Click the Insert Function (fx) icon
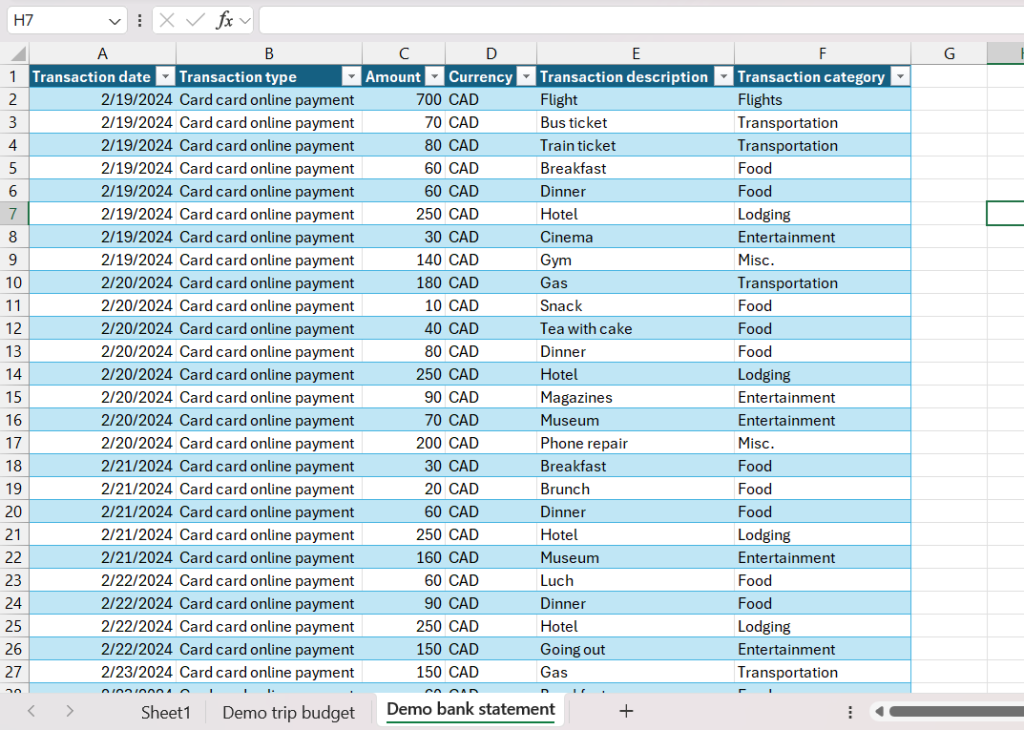The image size is (1024, 730). point(226,19)
